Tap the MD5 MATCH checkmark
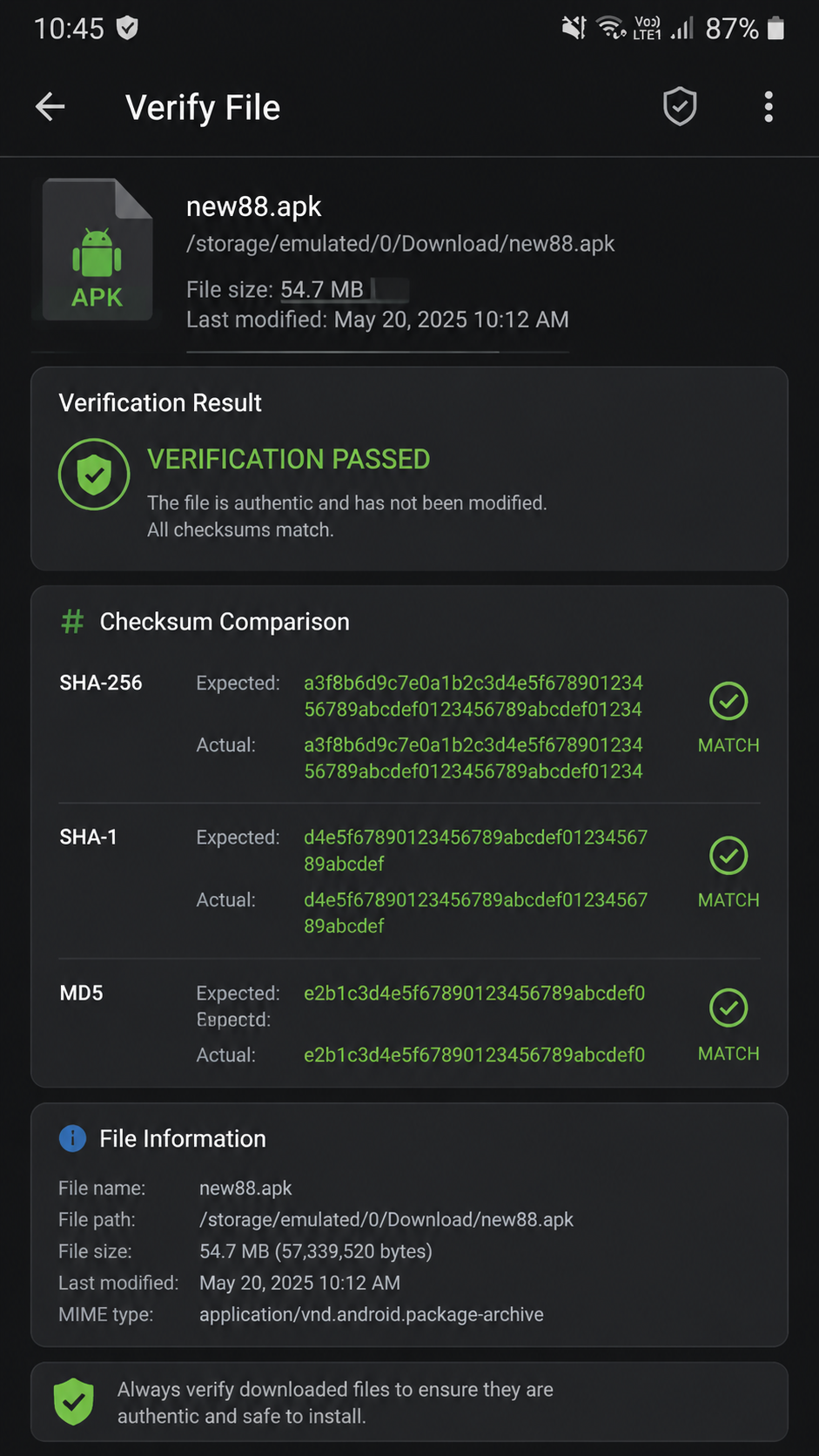The width and height of the screenshot is (819, 1456). 728,1008
